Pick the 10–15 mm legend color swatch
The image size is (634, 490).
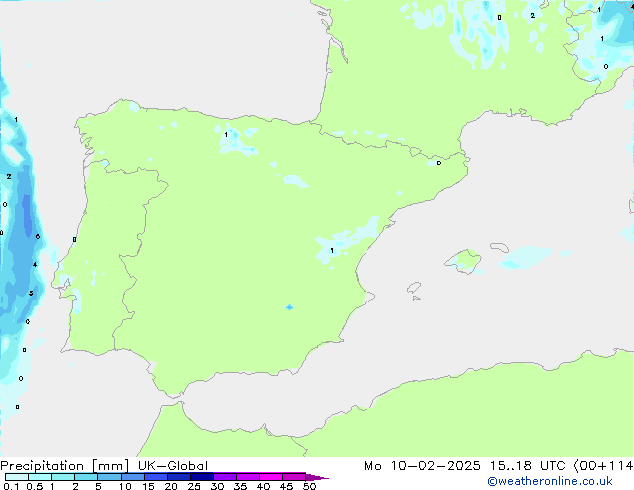(132, 477)
